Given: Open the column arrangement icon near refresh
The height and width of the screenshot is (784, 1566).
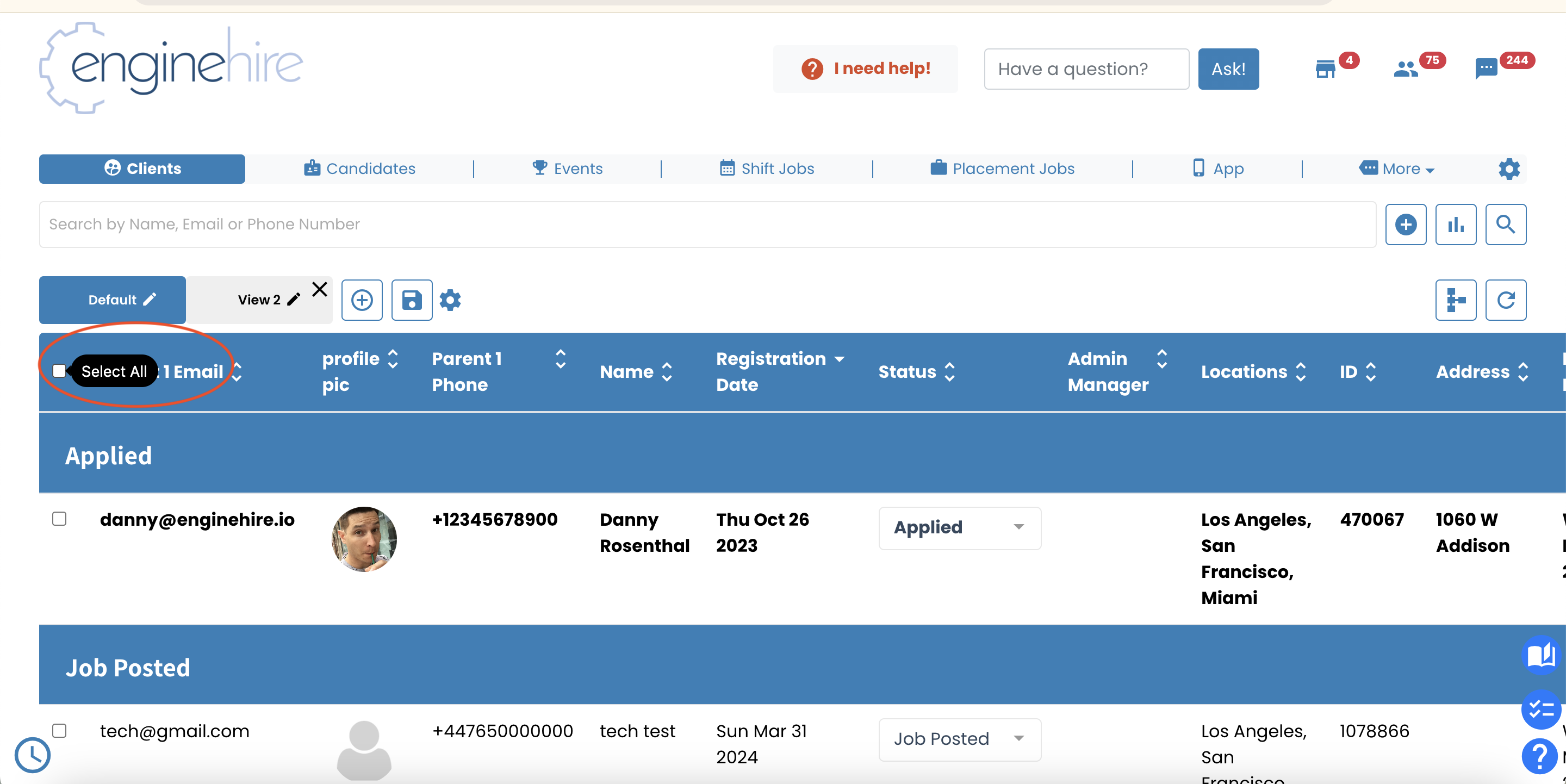Looking at the screenshot, I should click(x=1456, y=300).
